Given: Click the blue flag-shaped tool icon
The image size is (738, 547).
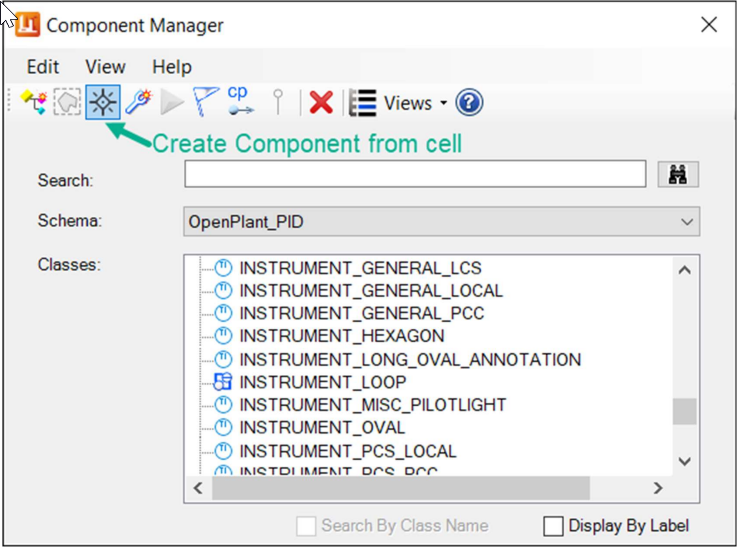Looking at the screenshot, I should click(205, 101).
